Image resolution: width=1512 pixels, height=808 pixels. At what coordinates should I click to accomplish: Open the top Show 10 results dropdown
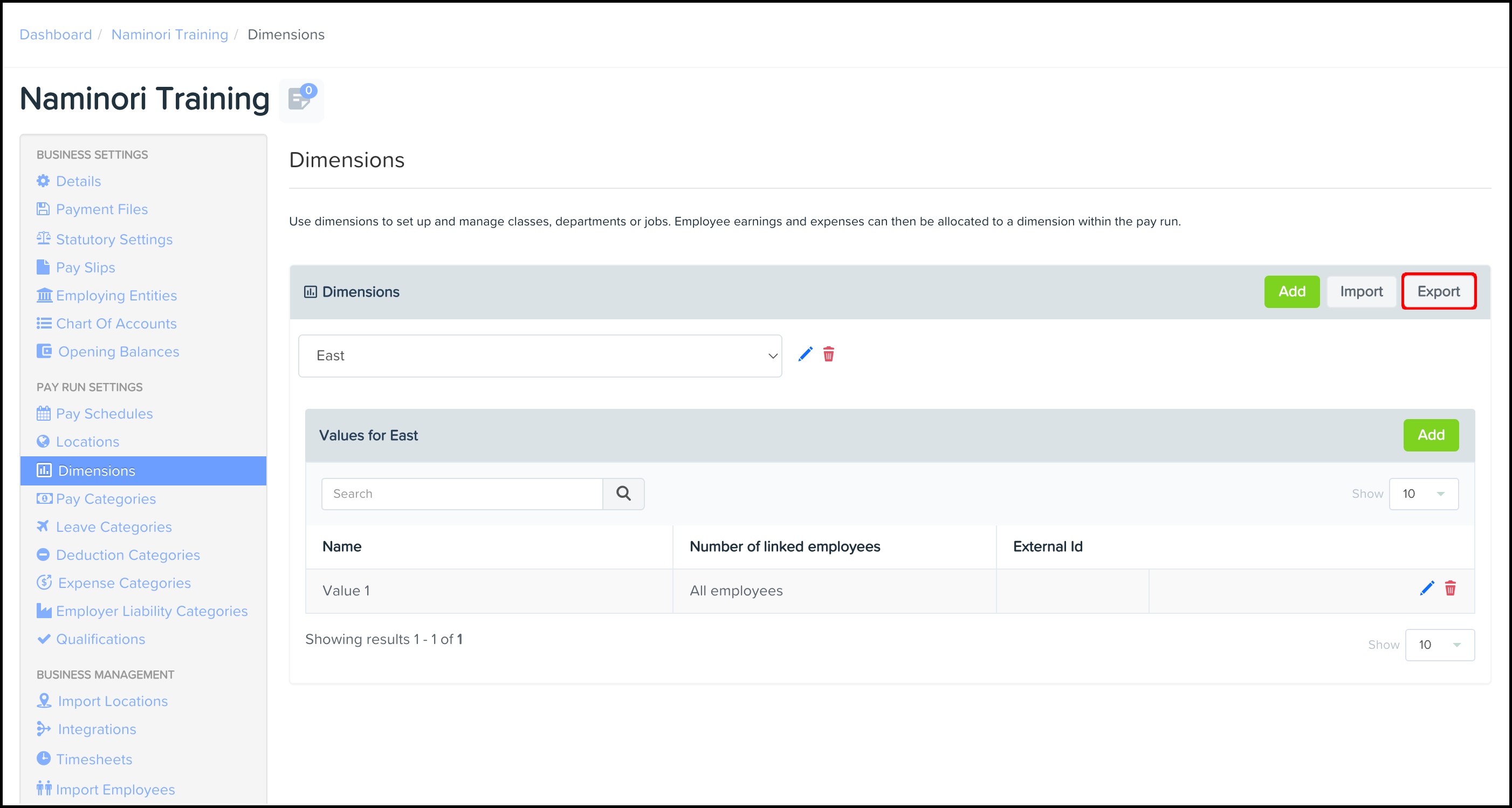1424,494
